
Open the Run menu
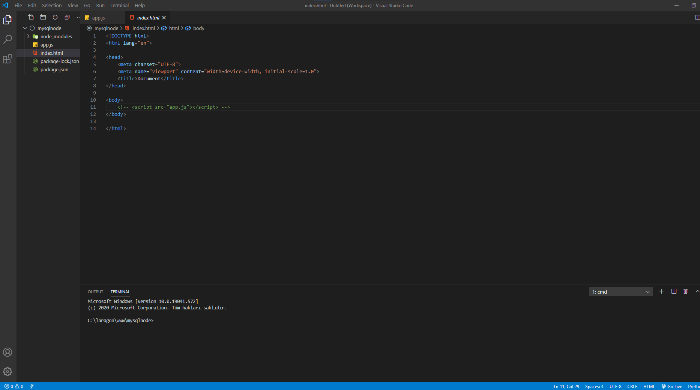(x=100, y=5)
